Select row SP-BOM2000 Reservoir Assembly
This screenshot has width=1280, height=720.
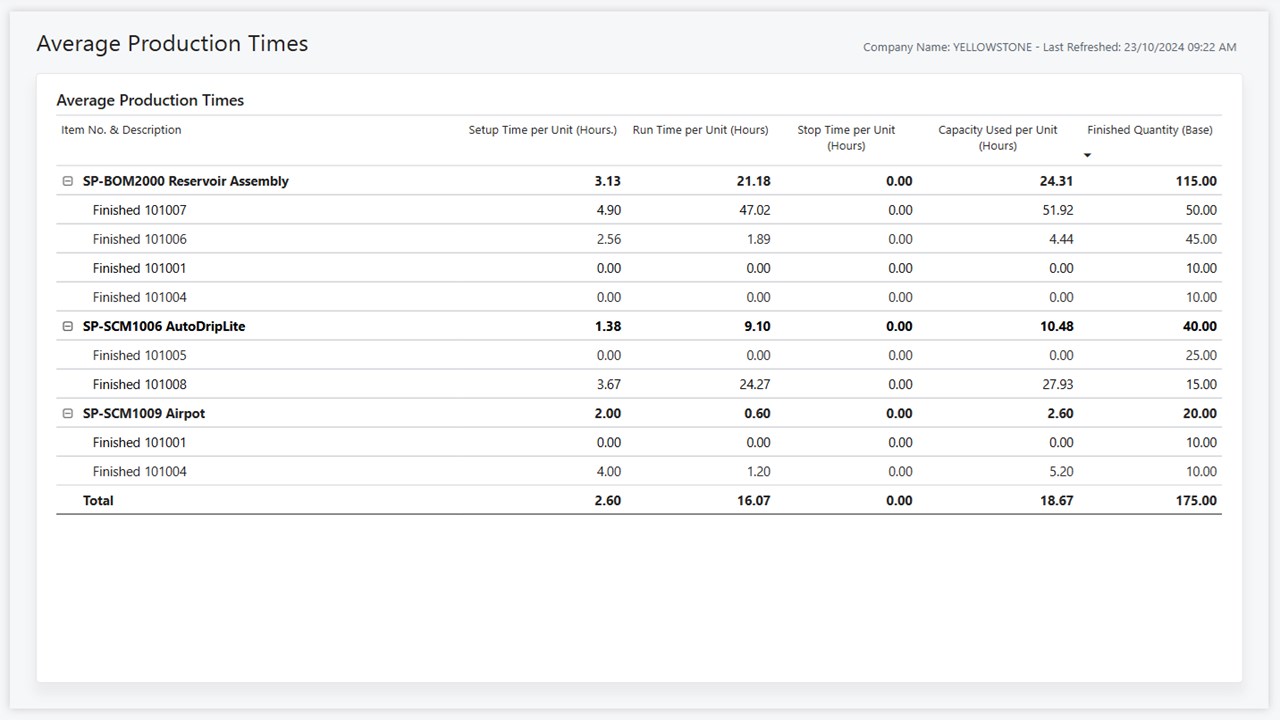pos(639,181)
